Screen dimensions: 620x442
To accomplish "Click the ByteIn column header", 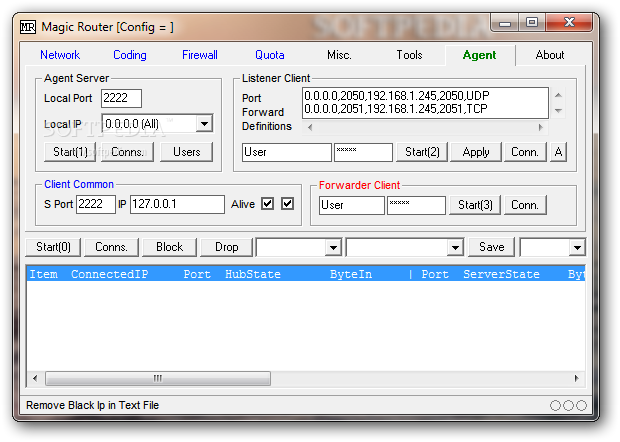I will click(x=351, y=274).
